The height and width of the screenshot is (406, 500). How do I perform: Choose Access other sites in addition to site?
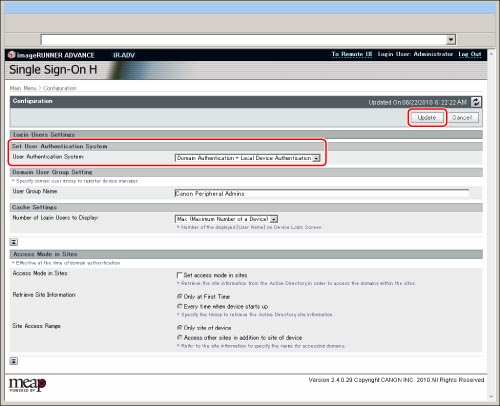tap(180, 337)
